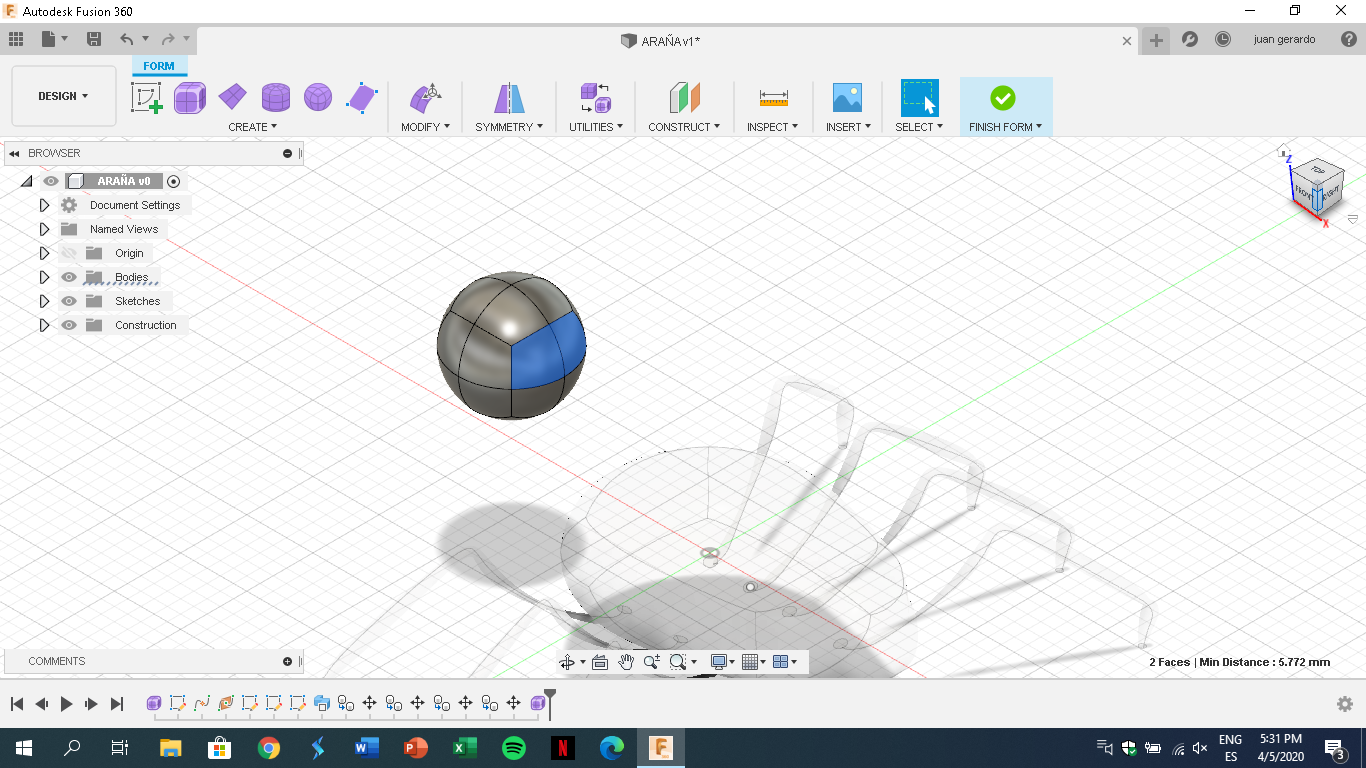The width and height of the screenshot is (1366, 768).
Task: Hide the Construction folder in the browser
Action: tap(69, 325)
